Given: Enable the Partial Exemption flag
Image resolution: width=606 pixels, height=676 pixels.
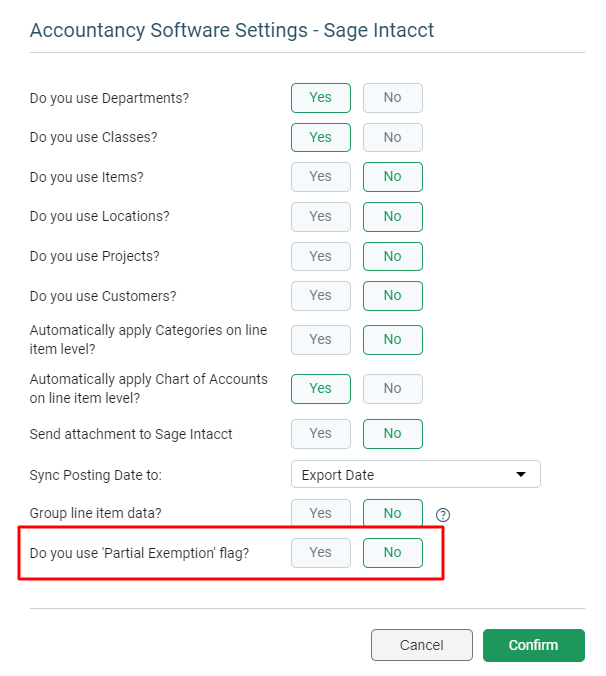Looking at the screenshot, I should tap(321, 553).
